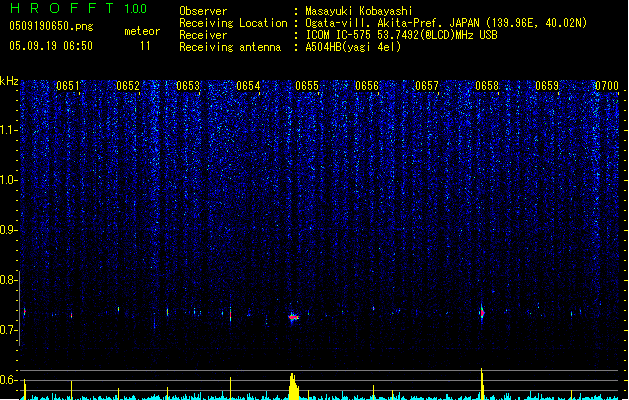This screenshot has width=629, height=400.
Task: Click the 0654 time marker
Action: coord(248,86)
